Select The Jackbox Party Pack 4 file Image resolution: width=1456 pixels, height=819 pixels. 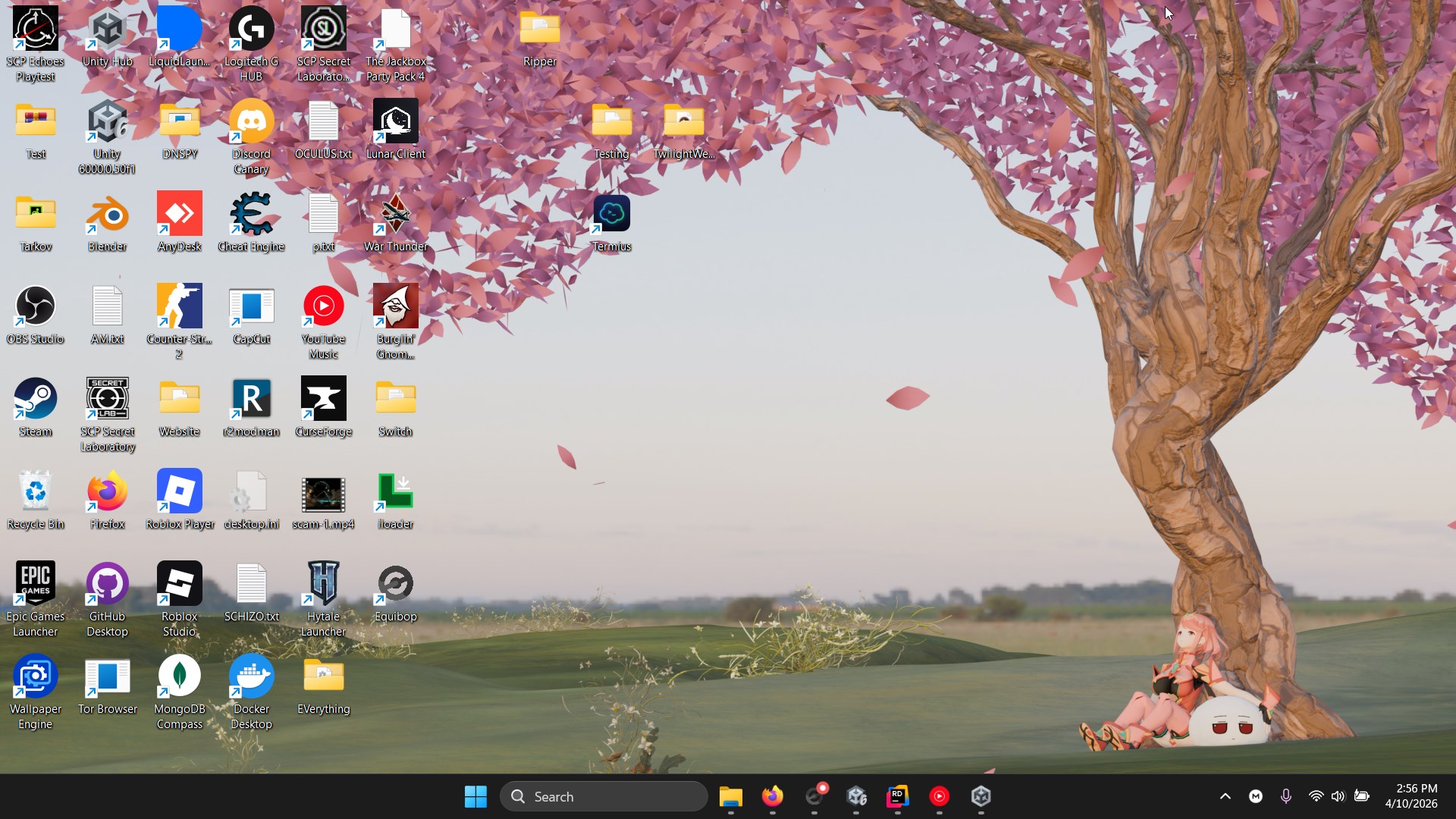[395, 44]
